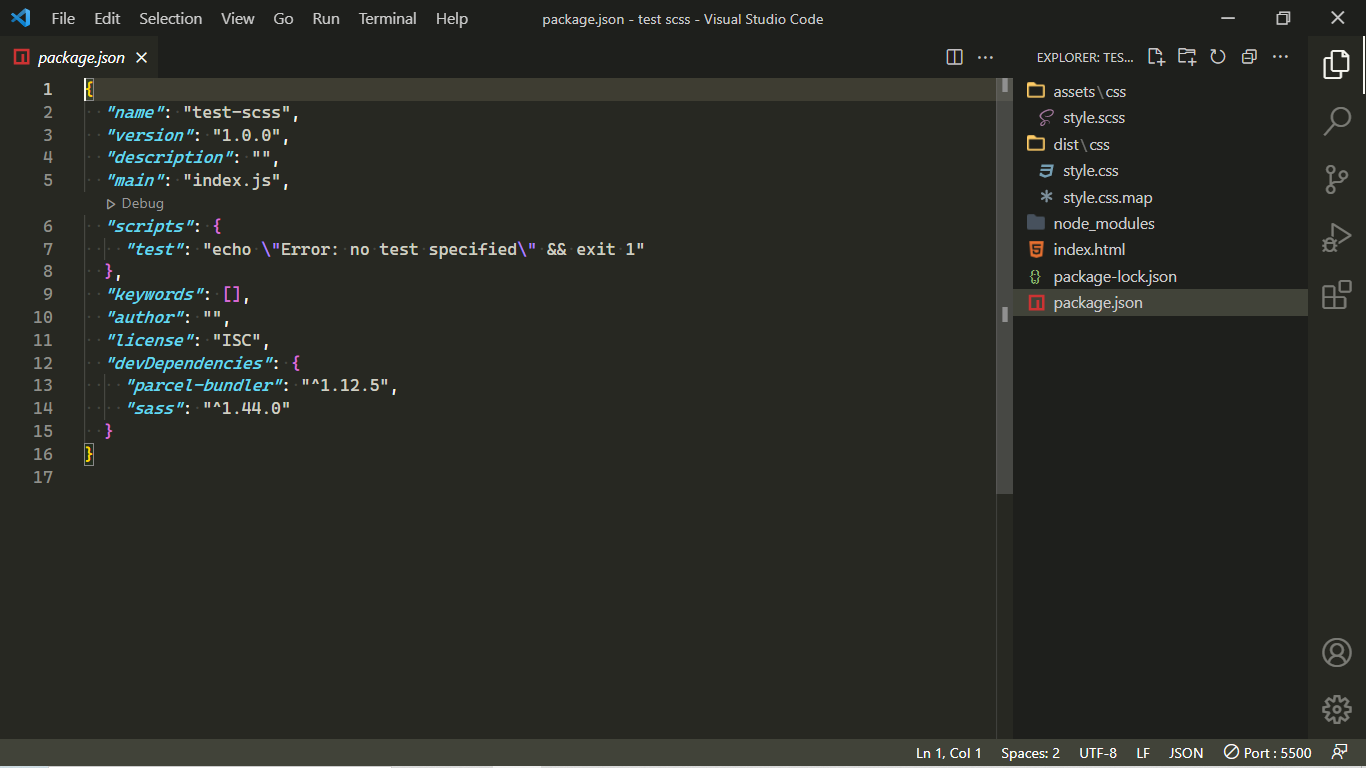
Task: Open the Source Control view
Action: (x=1337, y=180)
